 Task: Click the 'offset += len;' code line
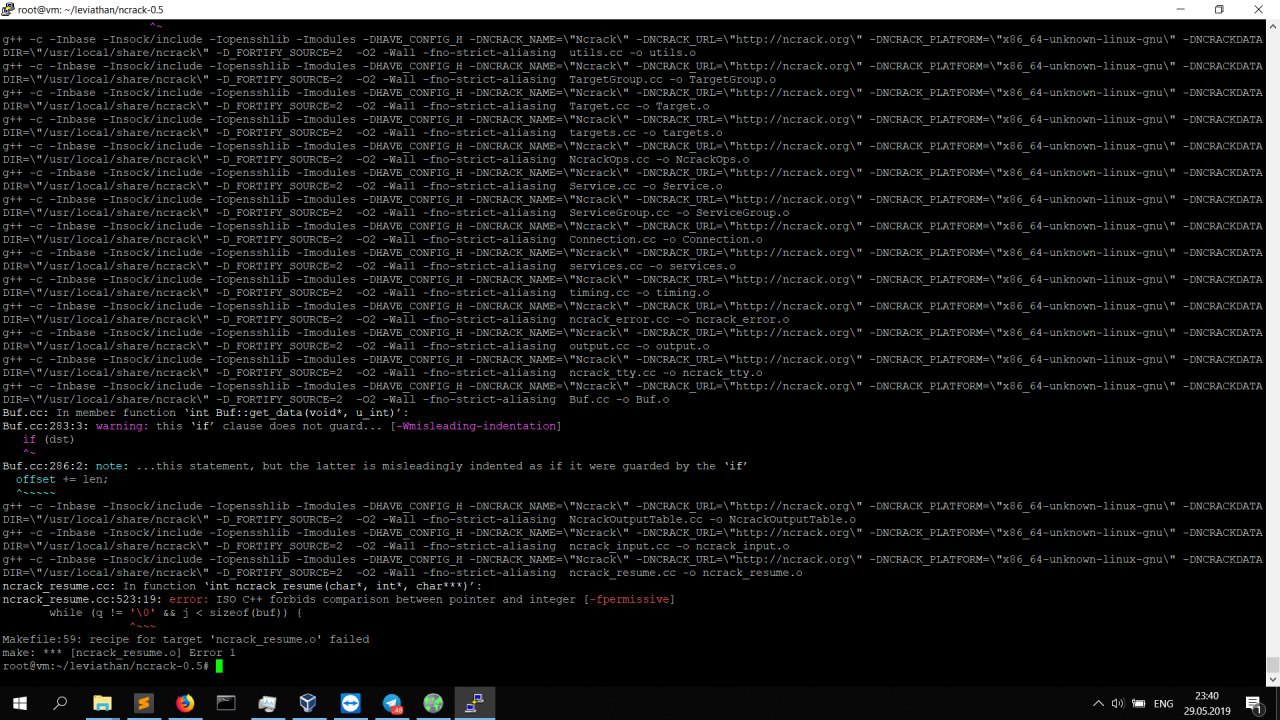pos(62,479)
